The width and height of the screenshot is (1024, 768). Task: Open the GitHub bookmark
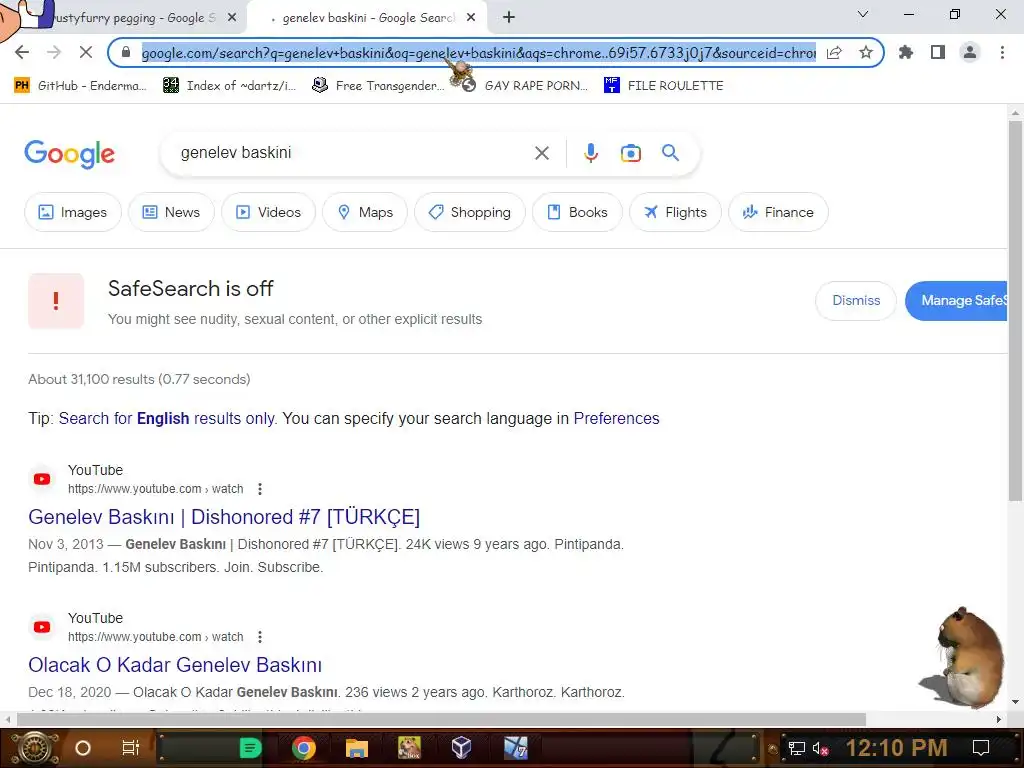[80, 86]
